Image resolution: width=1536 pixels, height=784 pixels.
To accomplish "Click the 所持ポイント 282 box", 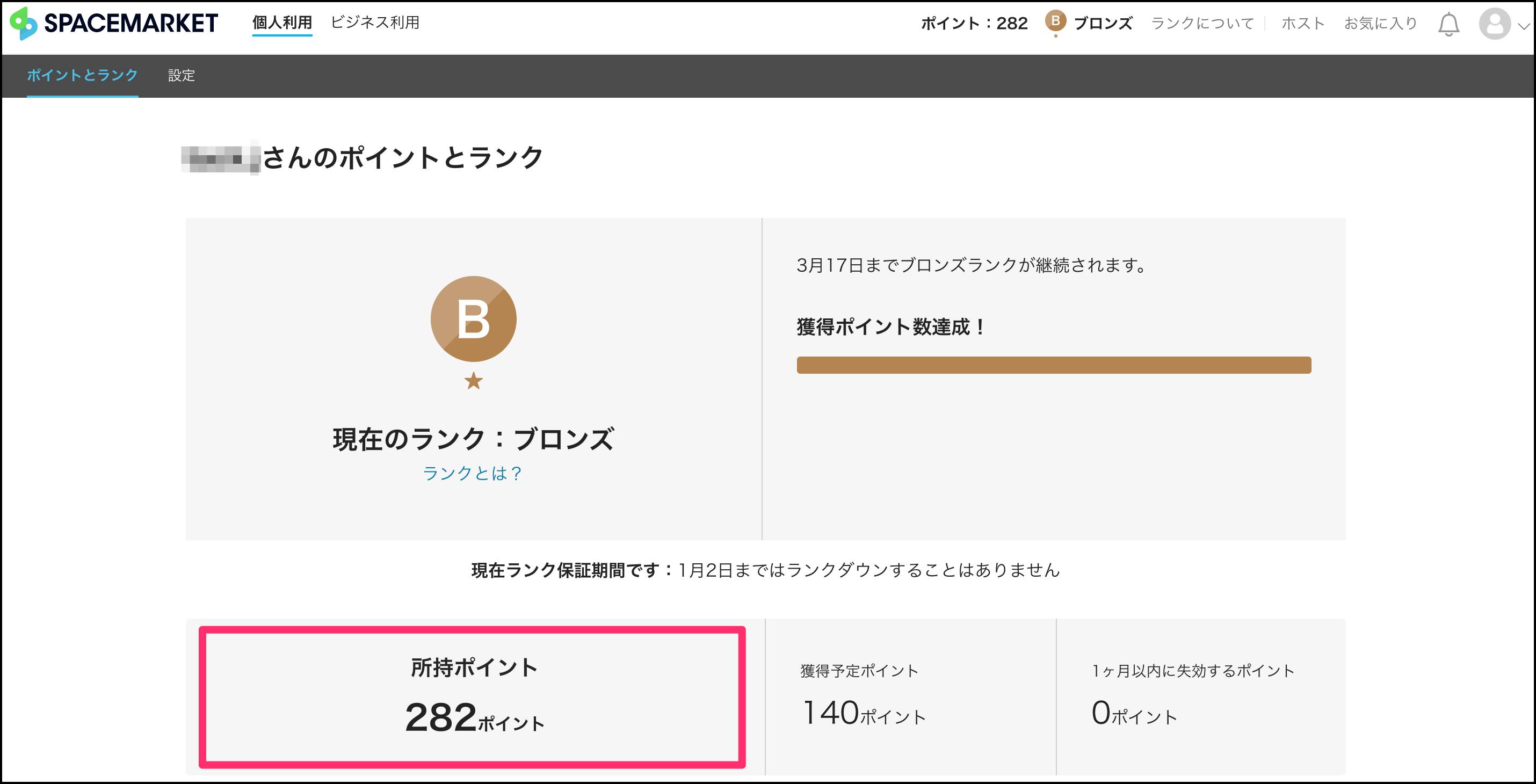I will coord(472,696).
